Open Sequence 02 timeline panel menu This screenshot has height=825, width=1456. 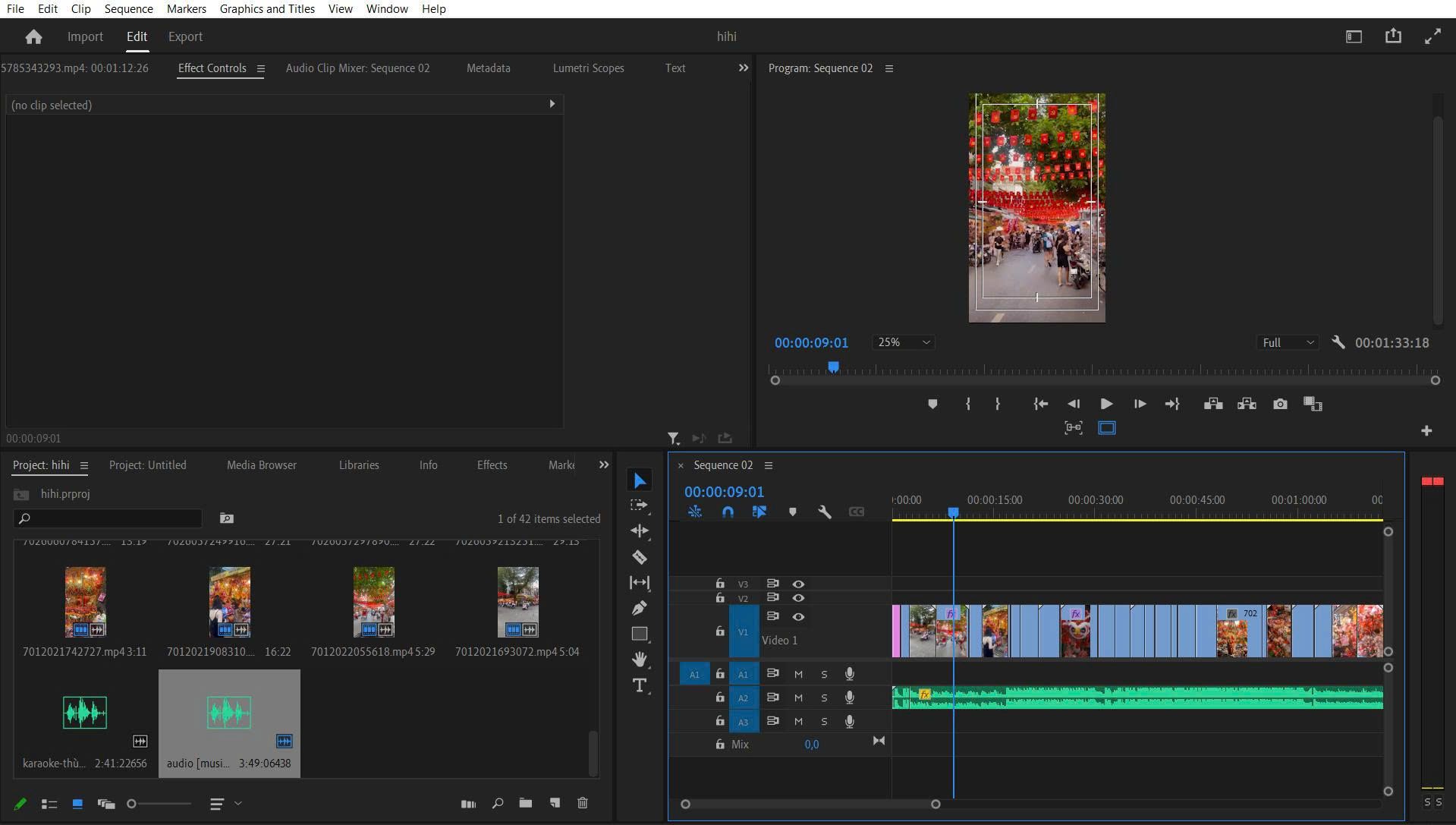(769, 465)
